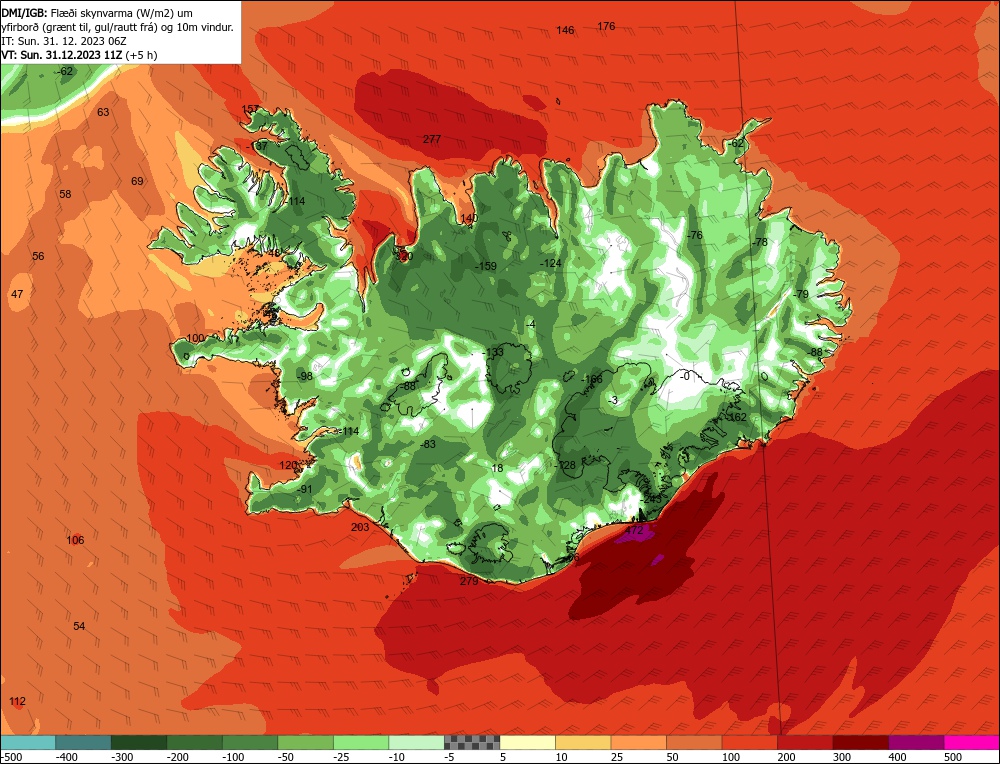Click the red legend swatch between 200 and 300
The image size is (1000, 764).
805,742
